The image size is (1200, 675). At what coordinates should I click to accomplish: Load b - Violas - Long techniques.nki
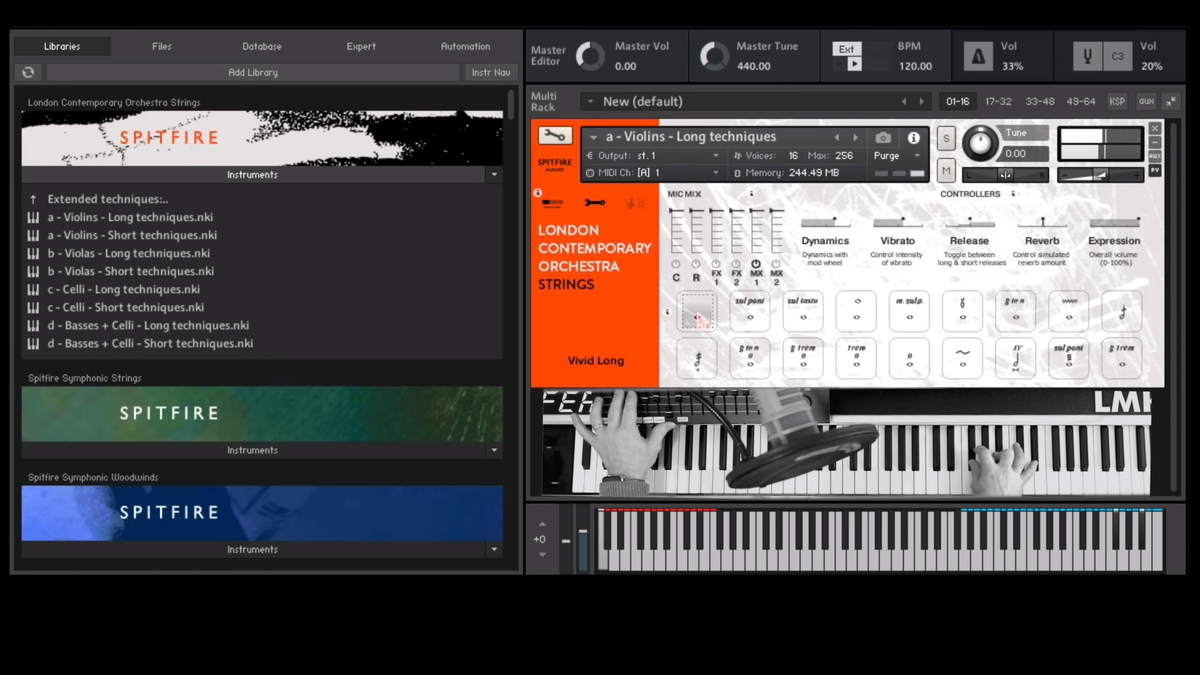click(129, 253)
